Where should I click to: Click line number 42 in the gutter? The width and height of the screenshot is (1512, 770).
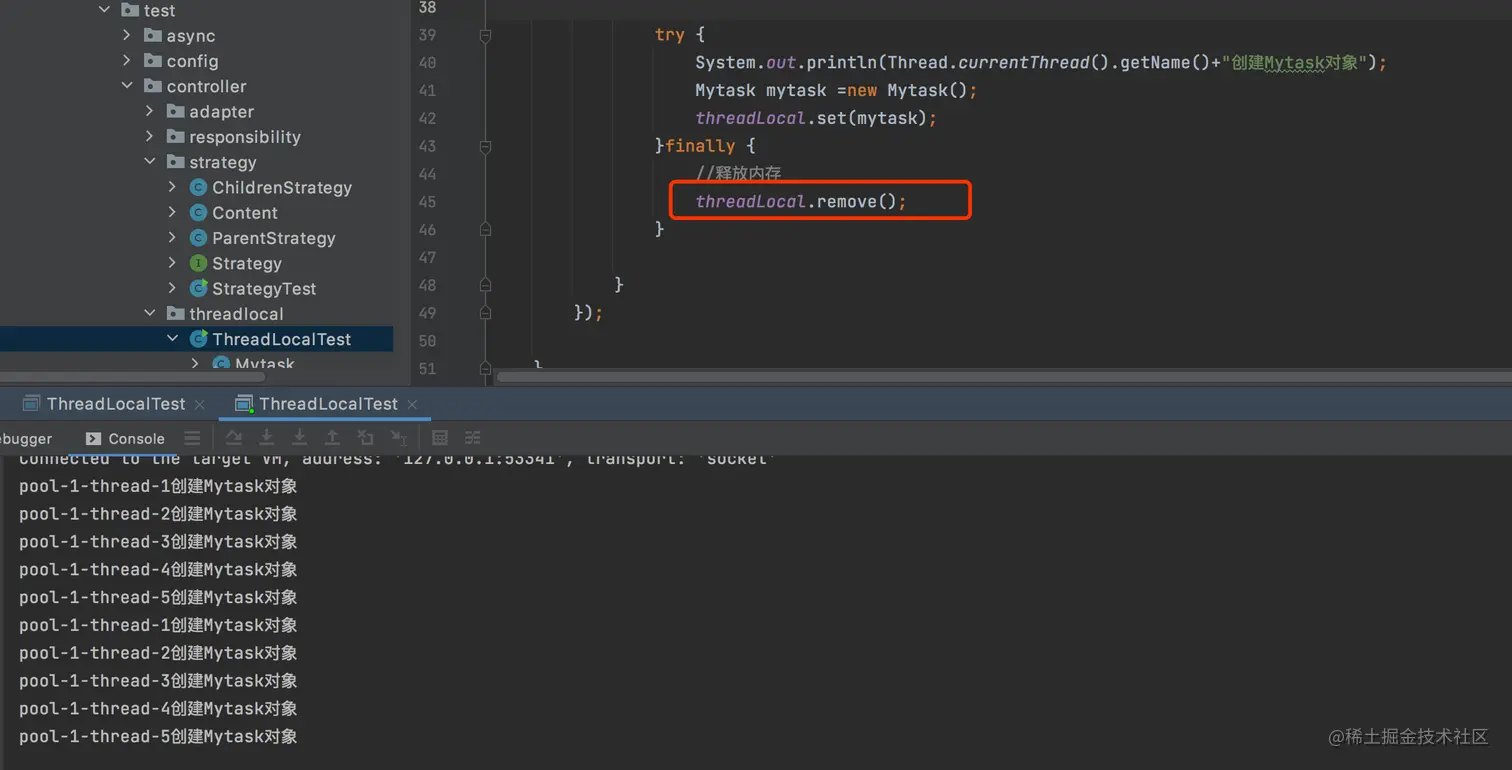[427, 118]
